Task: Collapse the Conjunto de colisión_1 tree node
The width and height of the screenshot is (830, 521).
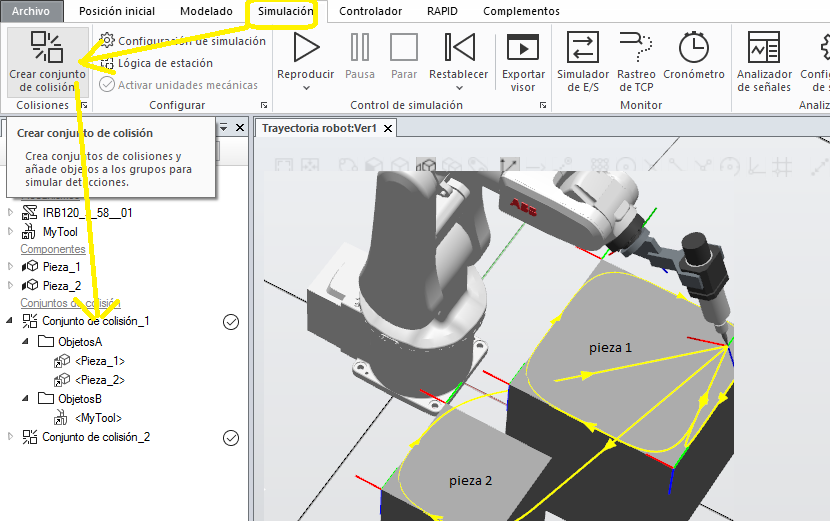Action: 11,321
